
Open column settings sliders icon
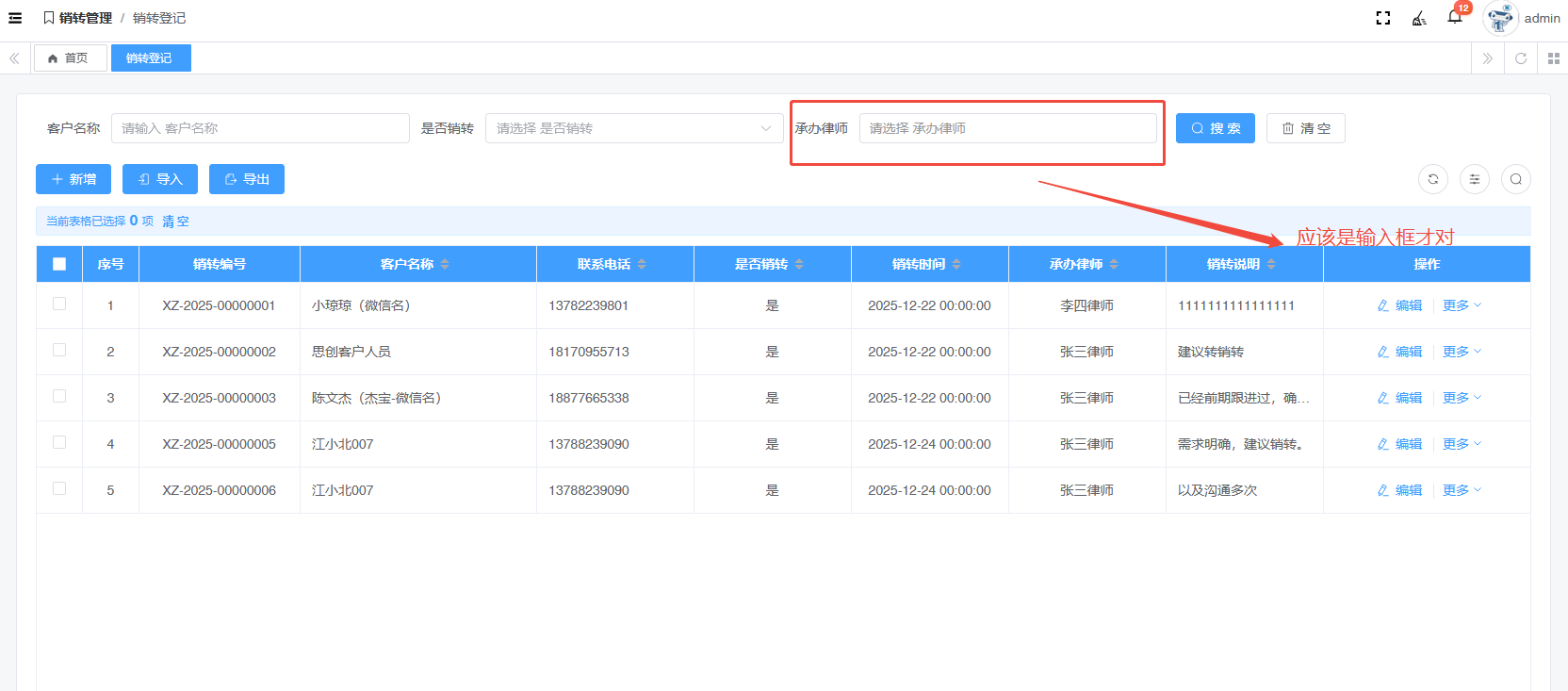[1475, 179]
